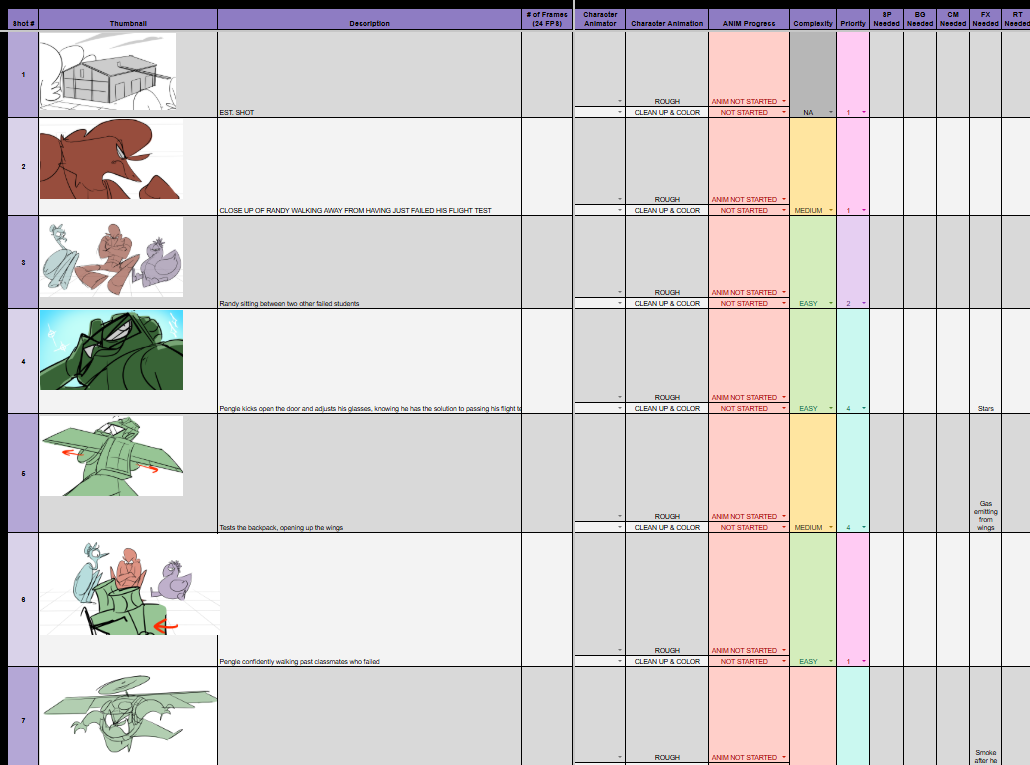Open shot 1 NA complexity dropdown
This screenshot has width=1030, height=765.
coord(831,112)
